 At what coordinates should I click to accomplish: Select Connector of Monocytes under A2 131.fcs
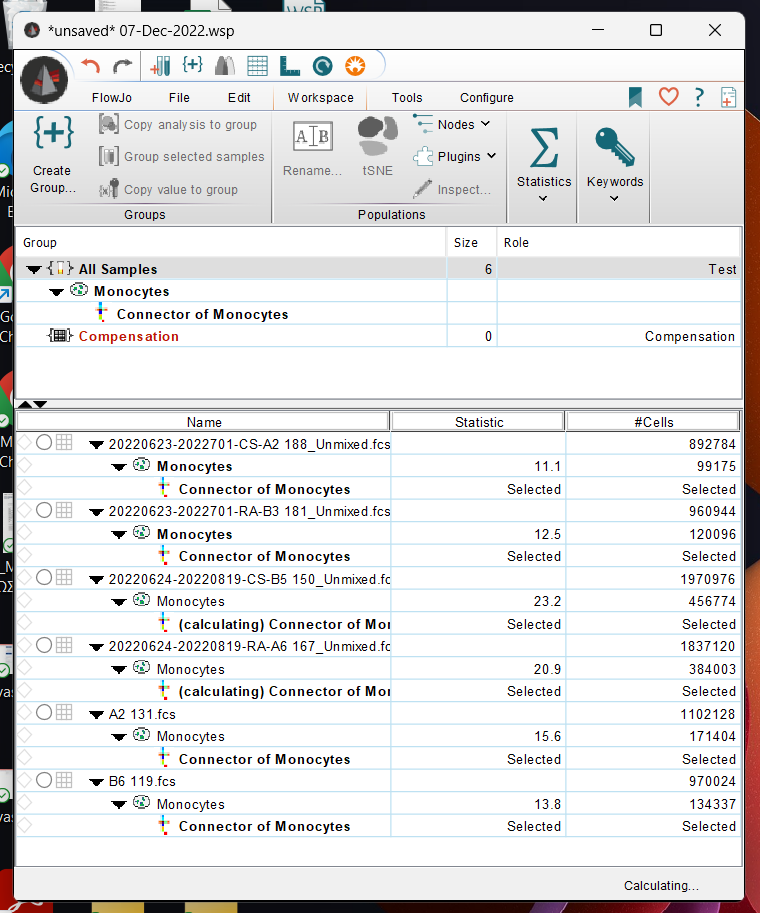click(264, 759)
